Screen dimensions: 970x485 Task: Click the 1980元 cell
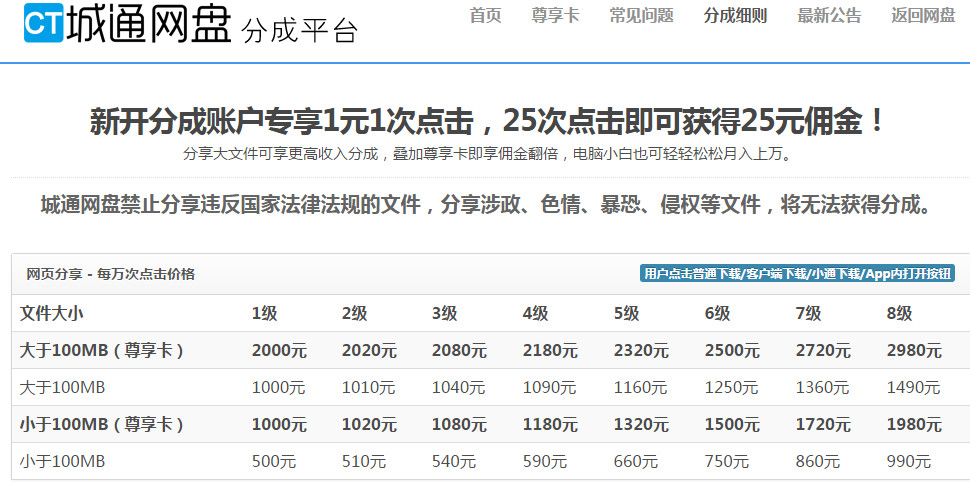(914, 424)
